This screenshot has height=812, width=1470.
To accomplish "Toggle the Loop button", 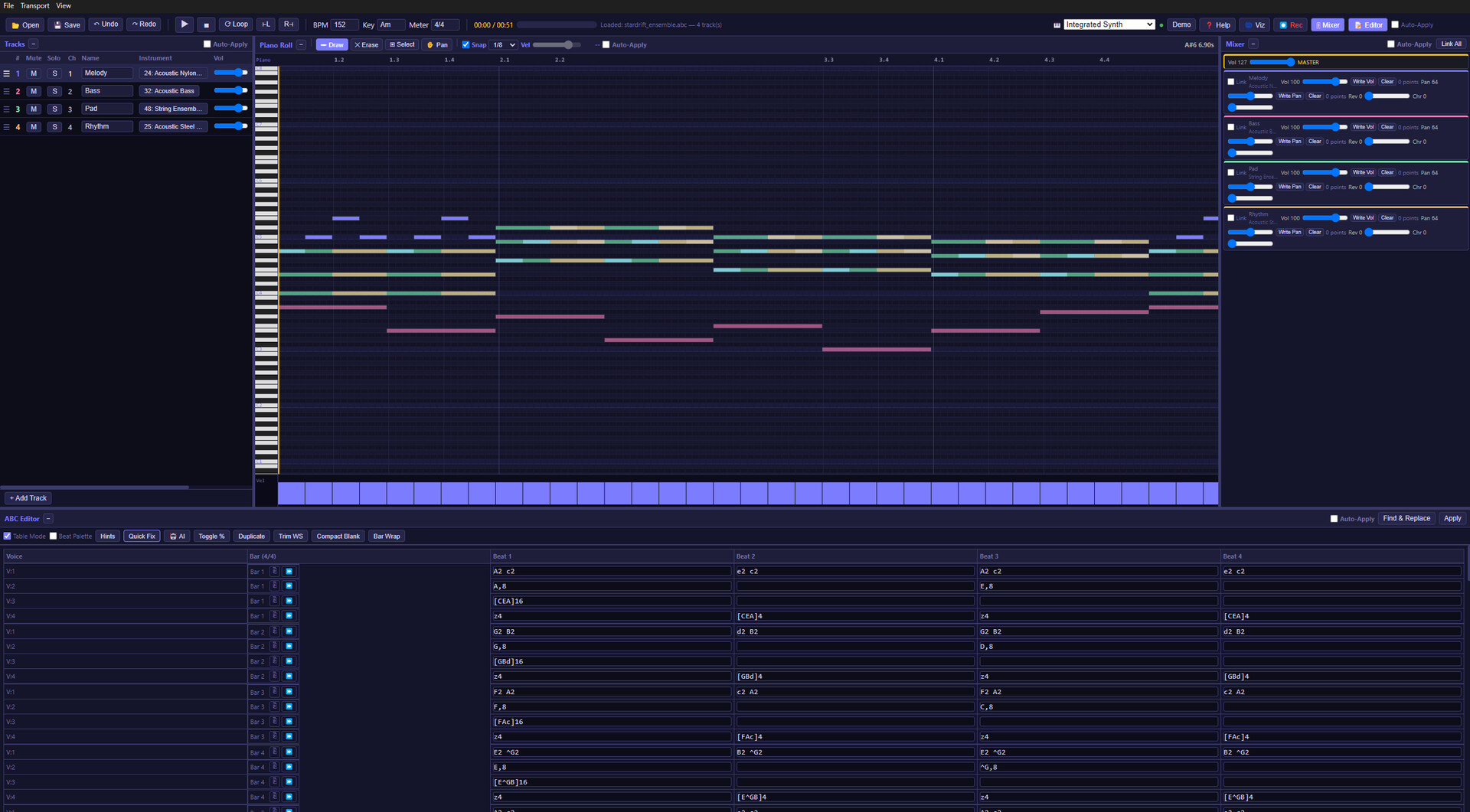I will point(236,24).
